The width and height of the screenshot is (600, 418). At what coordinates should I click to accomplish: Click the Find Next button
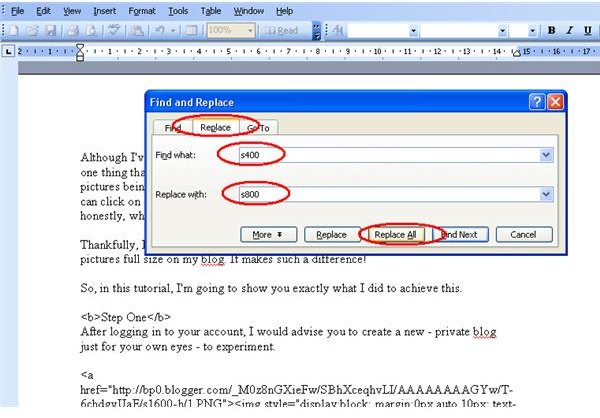click(460, 235)
